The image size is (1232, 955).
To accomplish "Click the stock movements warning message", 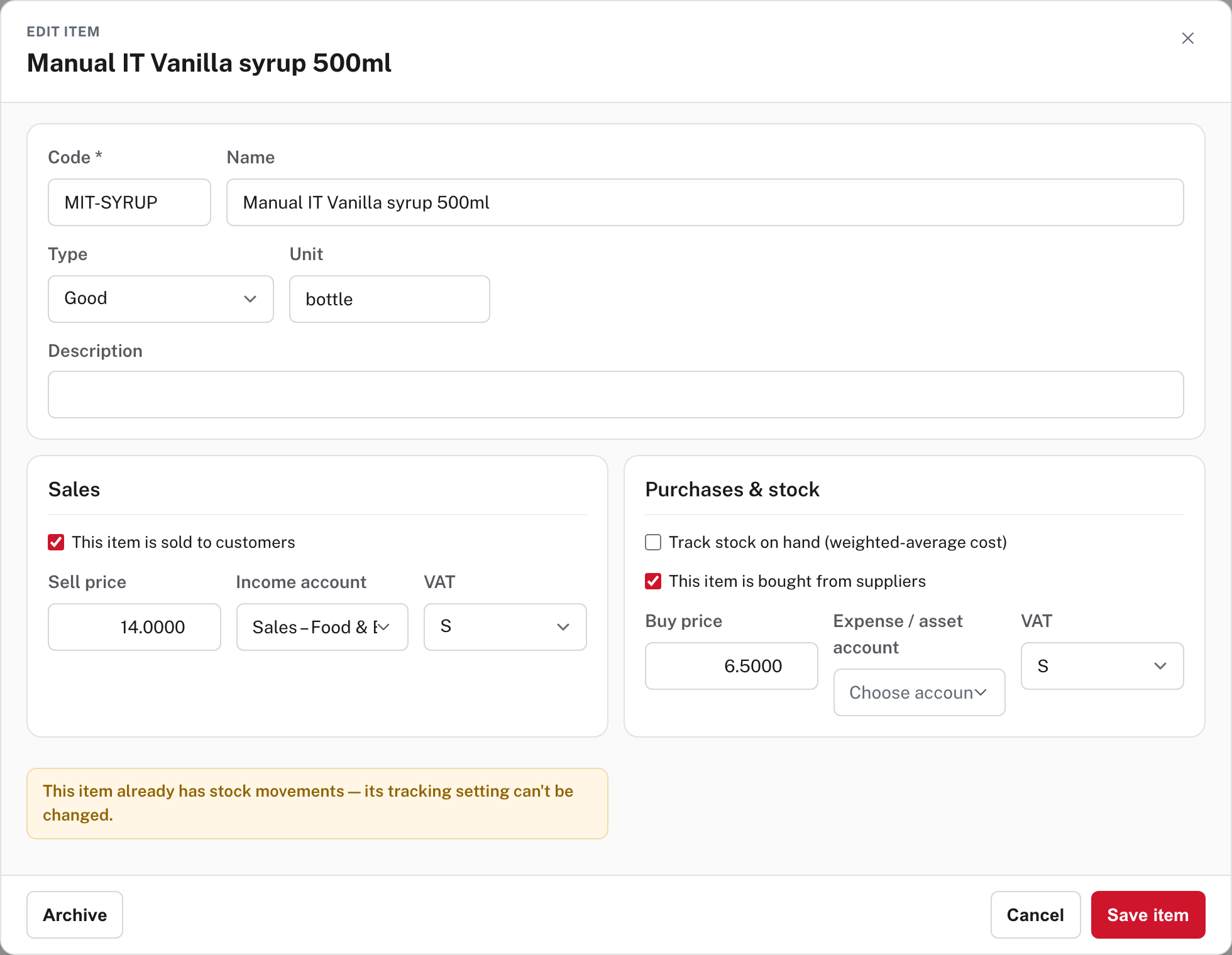I will click(x=317, y=804).
